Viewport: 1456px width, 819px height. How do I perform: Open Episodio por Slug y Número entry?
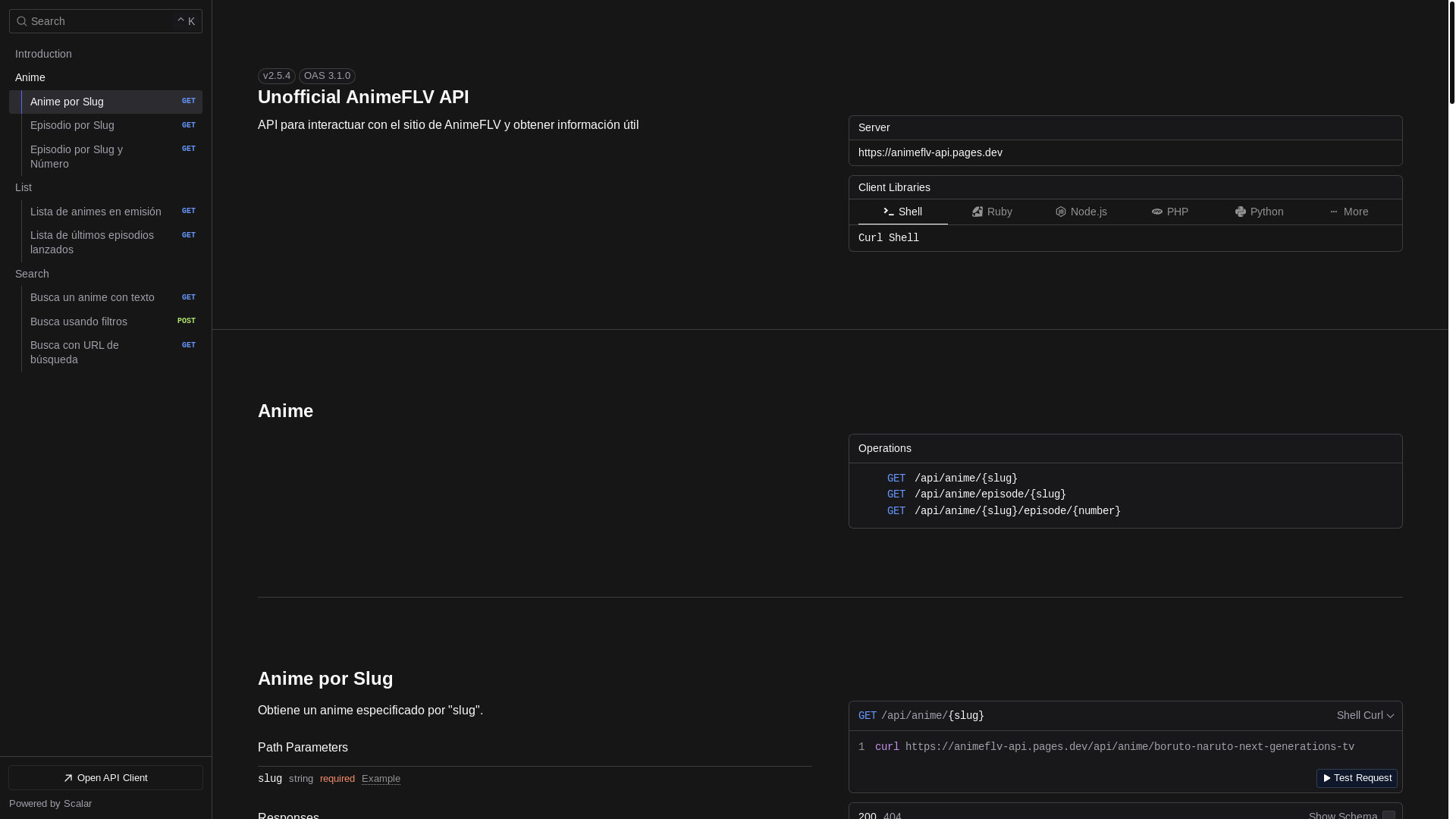point(105,156)
